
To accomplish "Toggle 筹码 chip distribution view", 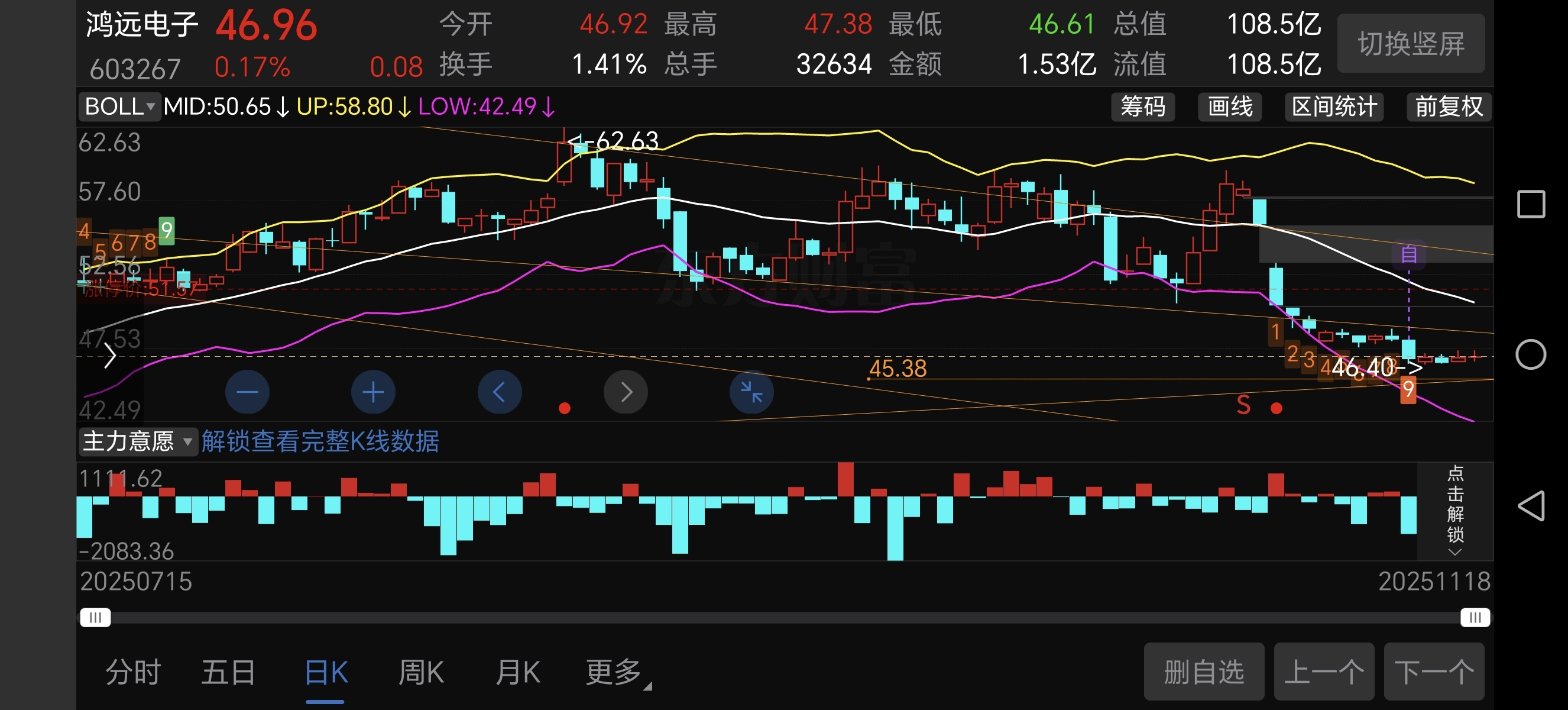I will pyautogui.click(x=1142, y=106).
